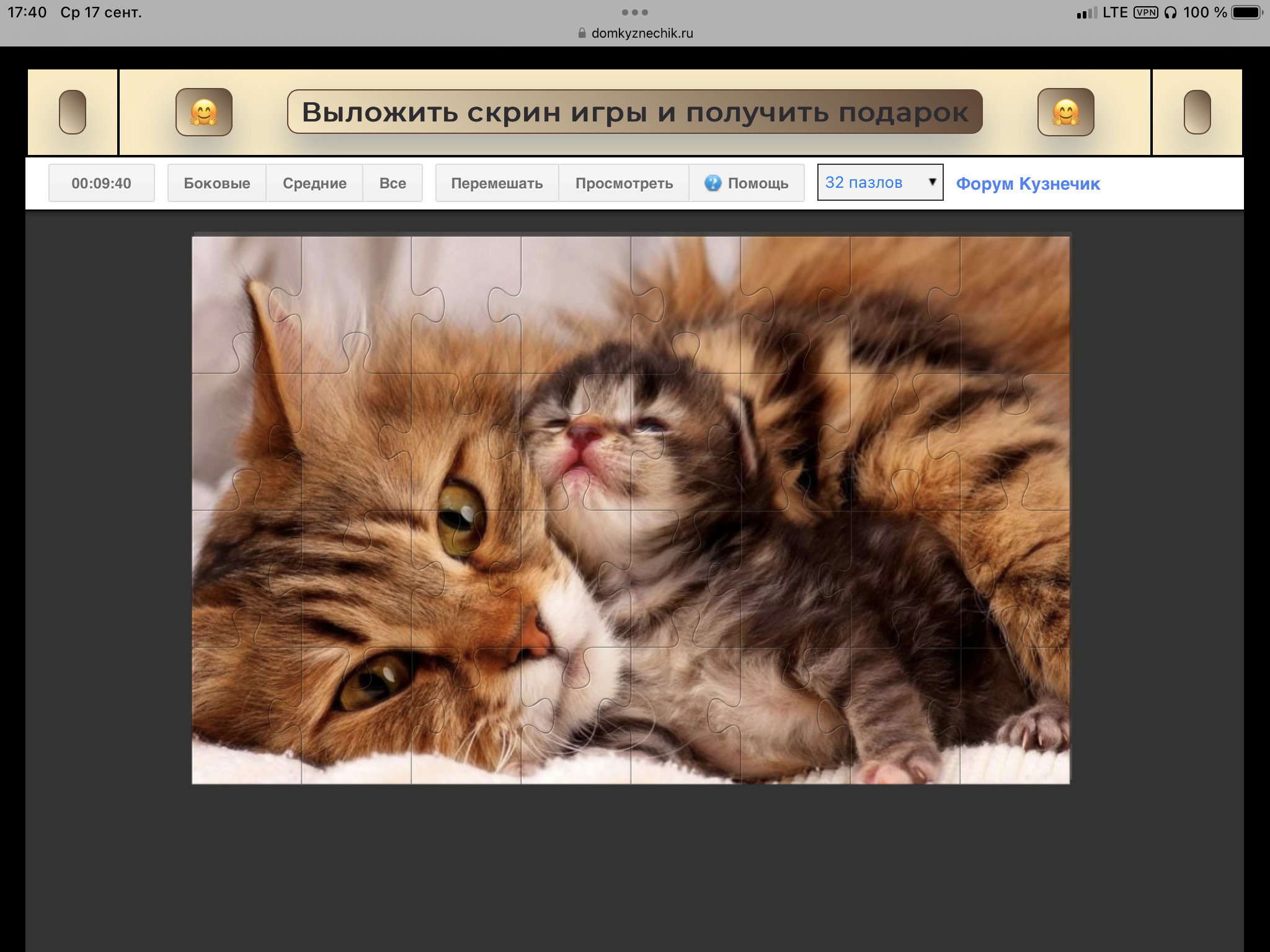Tap the lock icon beside domkyznechik.ru

(582, 33)
